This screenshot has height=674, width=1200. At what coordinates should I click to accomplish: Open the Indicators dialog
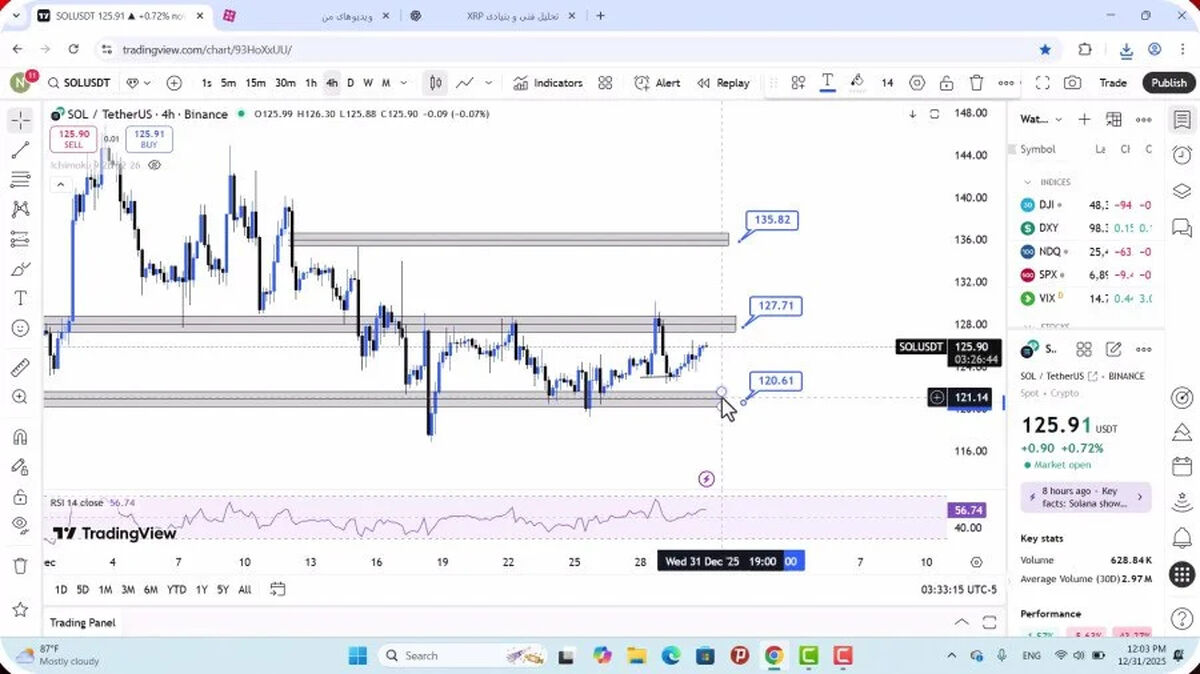tap(548, 83)
